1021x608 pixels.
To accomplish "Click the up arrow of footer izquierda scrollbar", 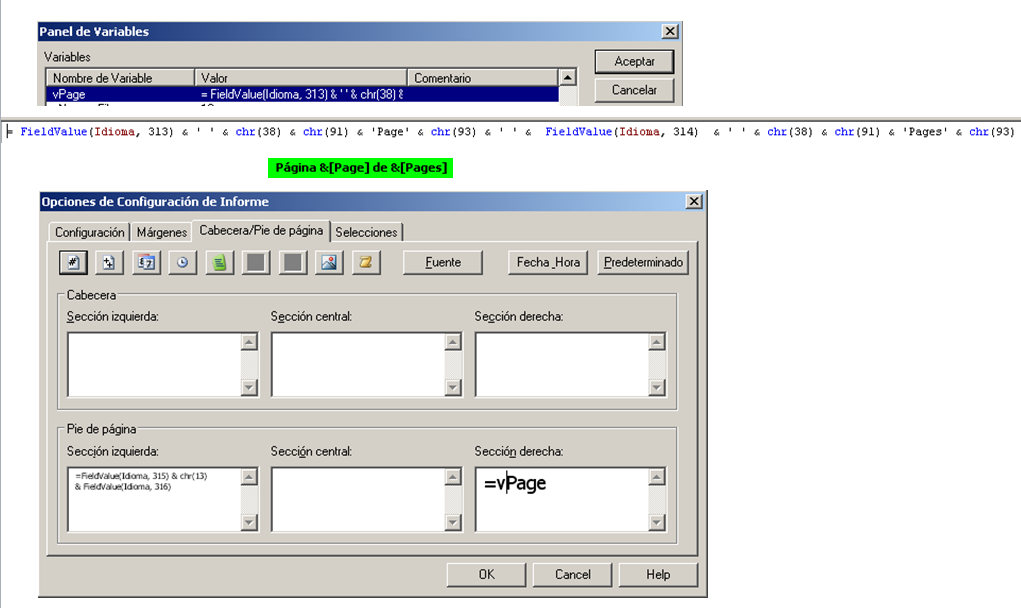I will click(x=249, y=477).
